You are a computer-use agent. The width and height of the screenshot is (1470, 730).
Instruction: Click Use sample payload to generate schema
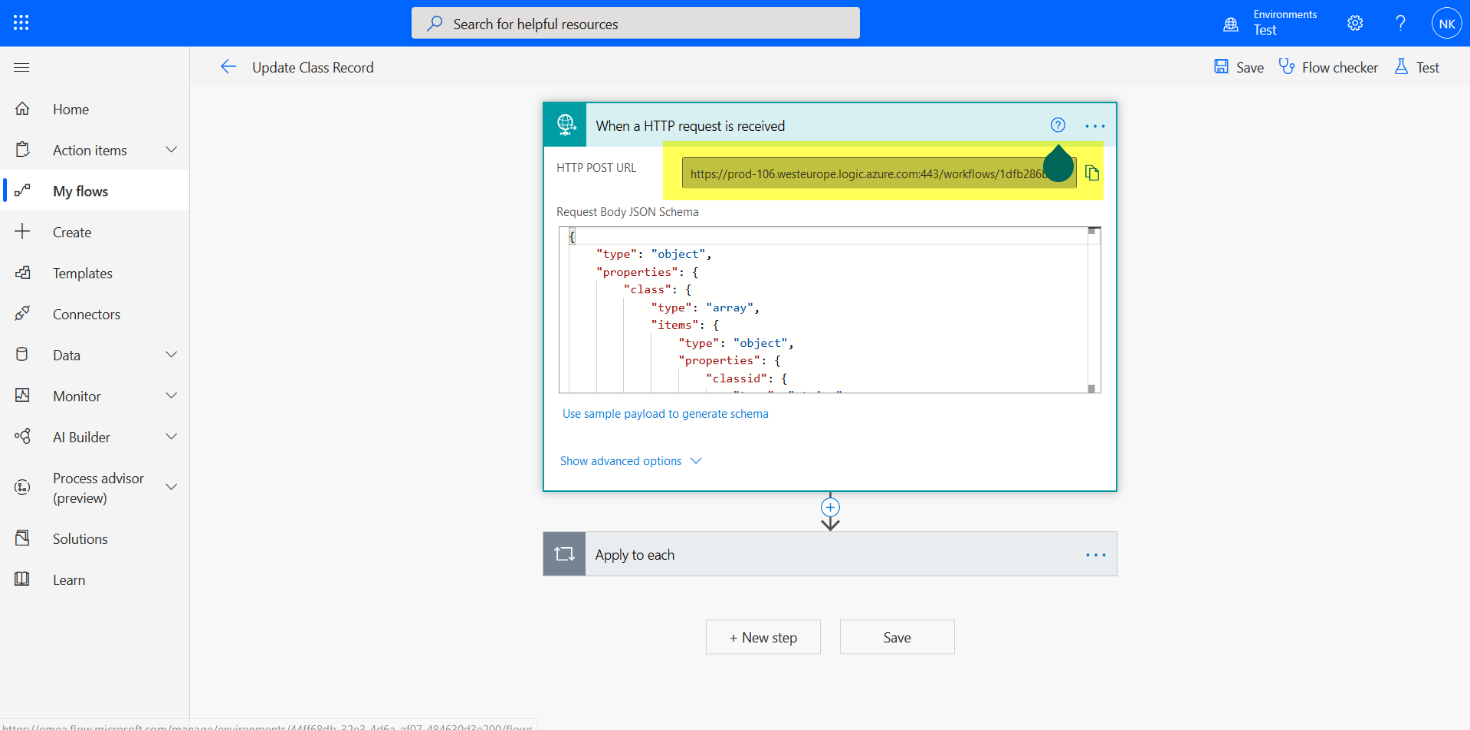pyautogui.click(x=665, y=413)
